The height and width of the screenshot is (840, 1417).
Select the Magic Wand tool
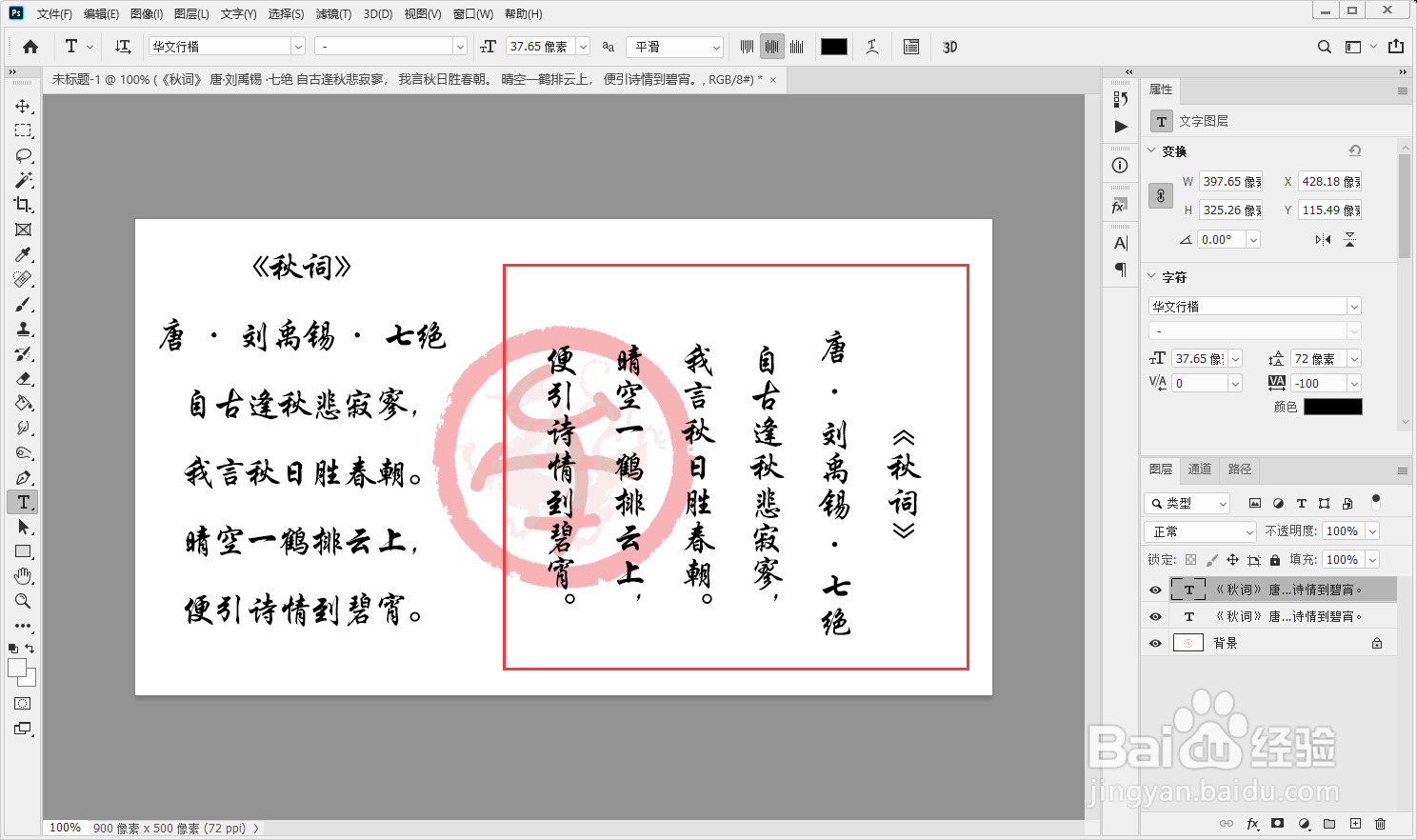pos(23,180)
